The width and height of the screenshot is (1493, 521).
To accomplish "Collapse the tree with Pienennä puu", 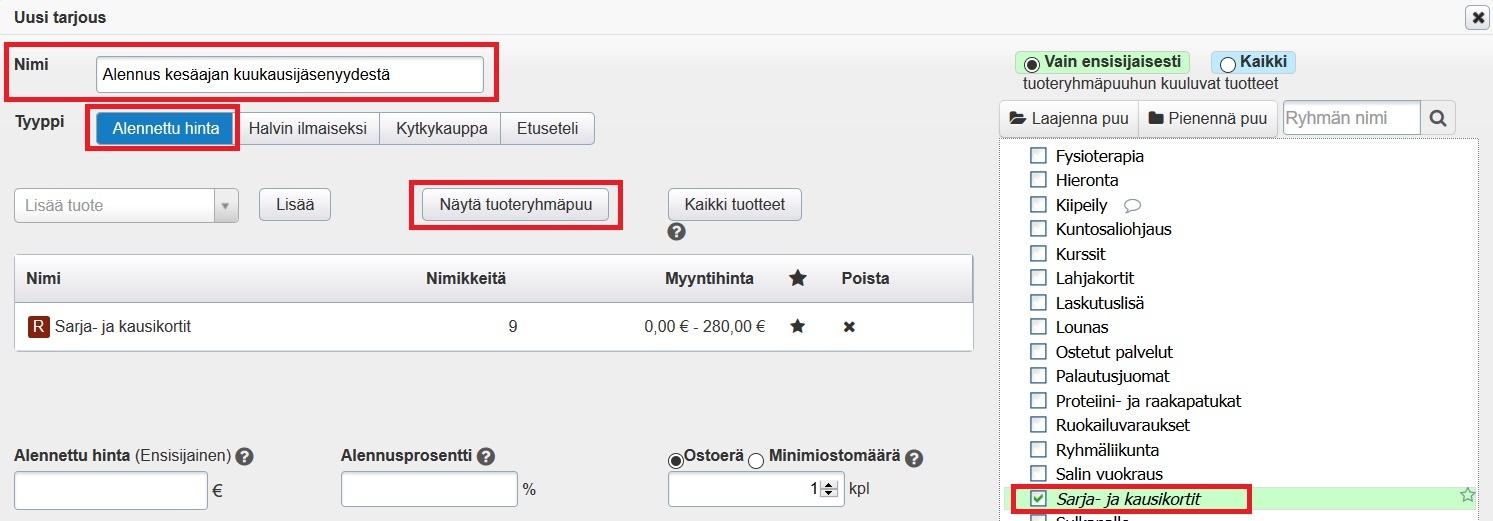I will point(1208,118).
